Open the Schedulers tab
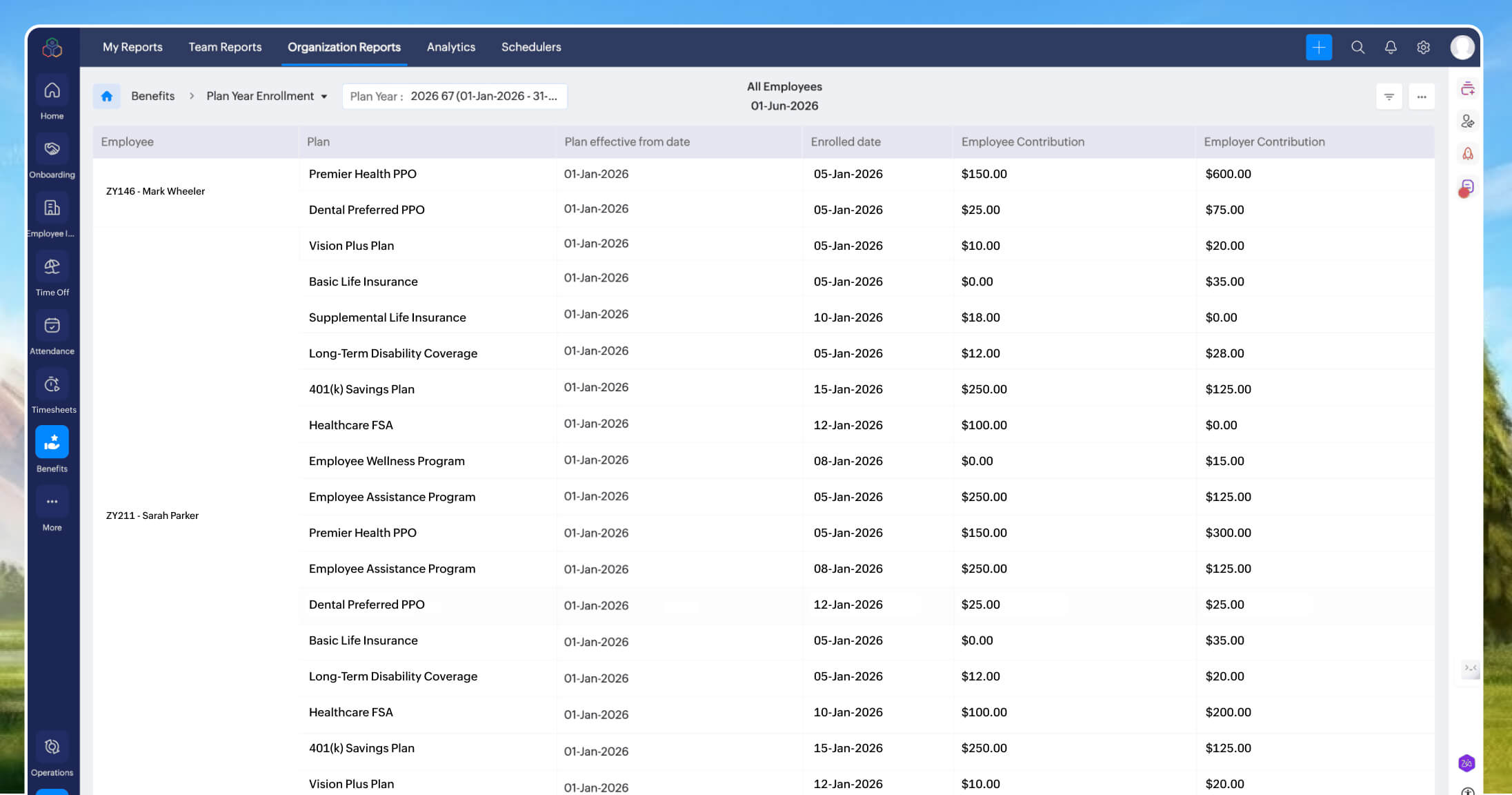The width and height of the screenshot is (1512, 795). (x=531, y=47)
